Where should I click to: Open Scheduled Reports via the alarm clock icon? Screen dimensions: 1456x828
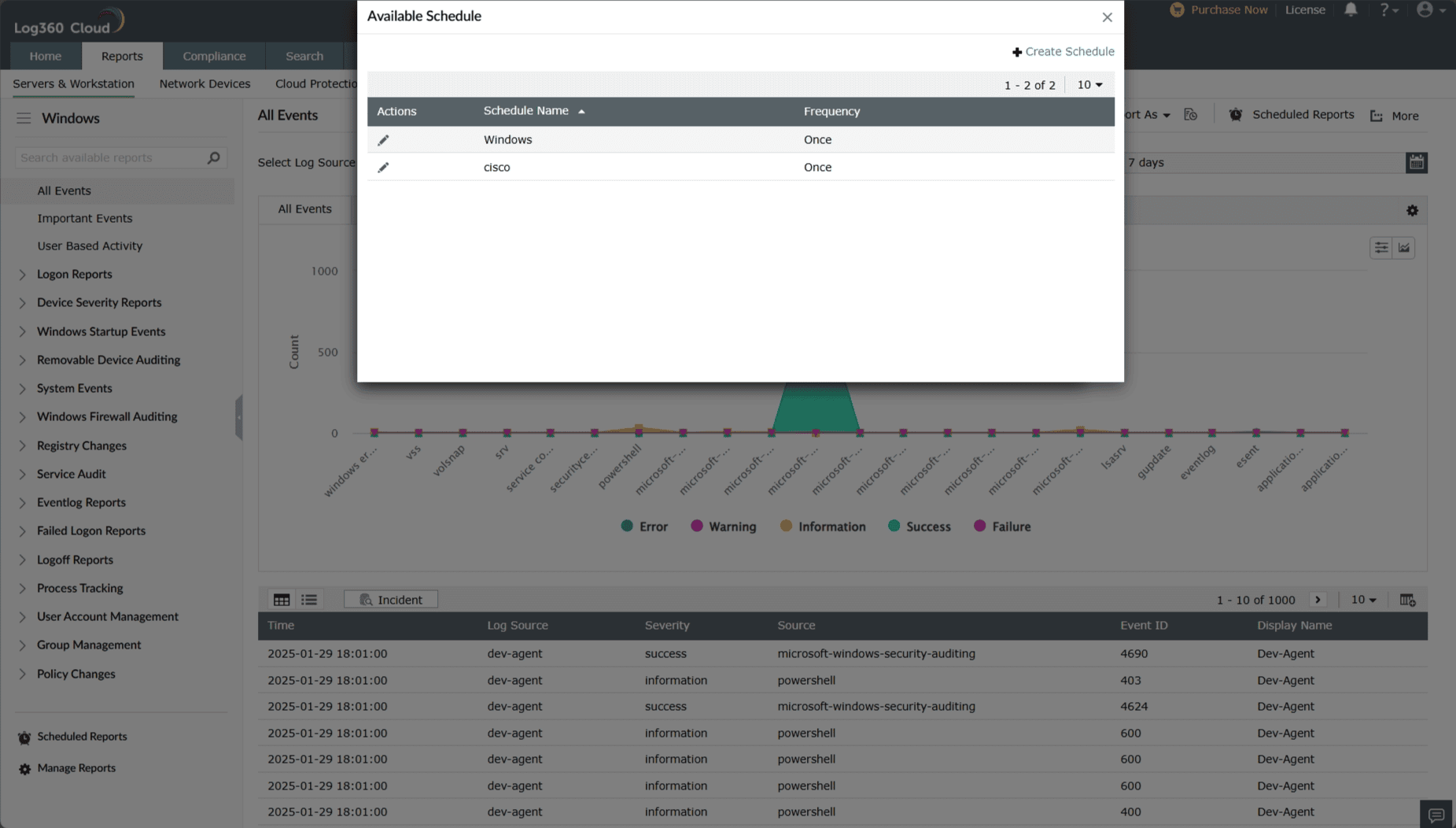pos(1235,114)
